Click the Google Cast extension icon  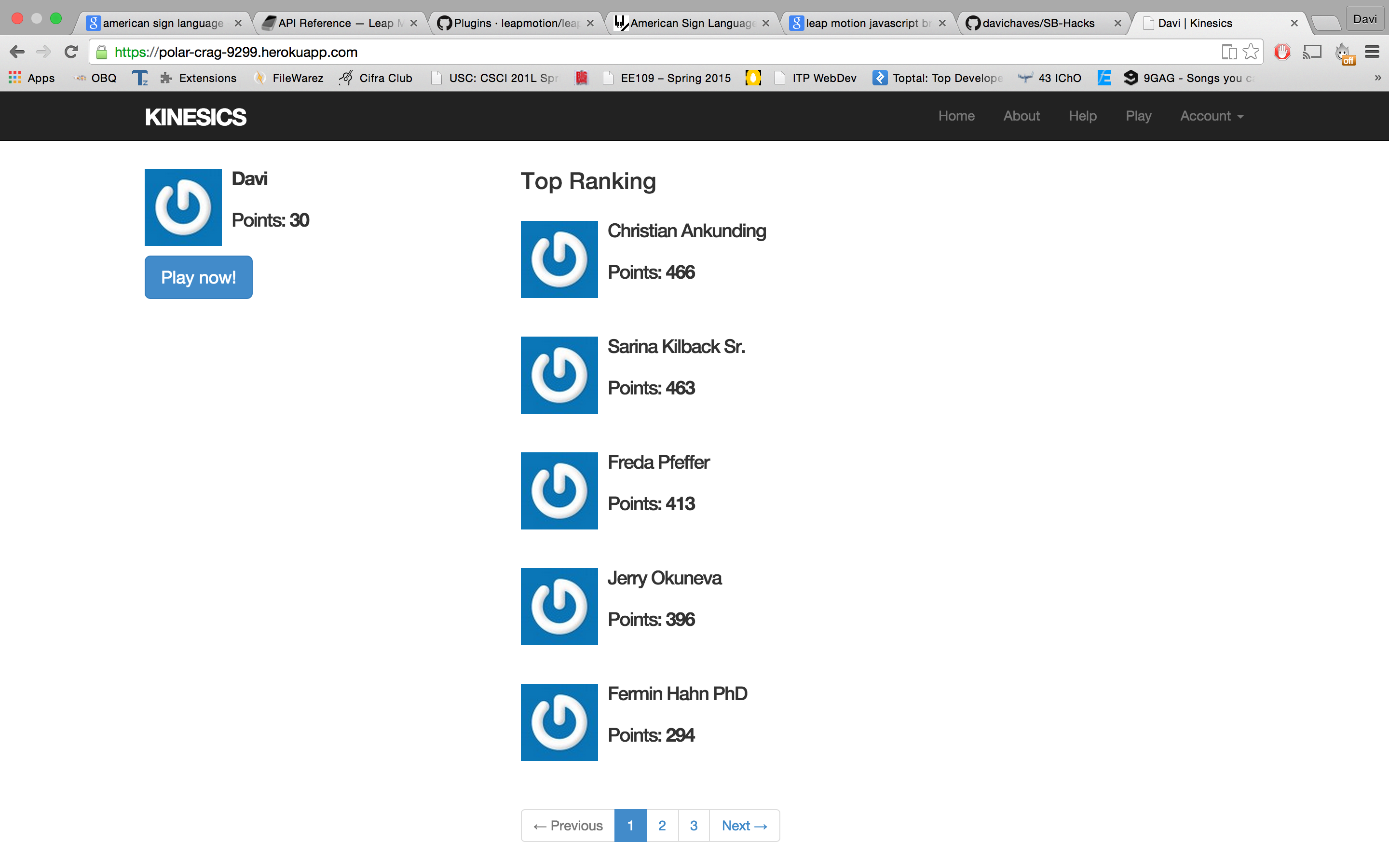coord(1312,52)
